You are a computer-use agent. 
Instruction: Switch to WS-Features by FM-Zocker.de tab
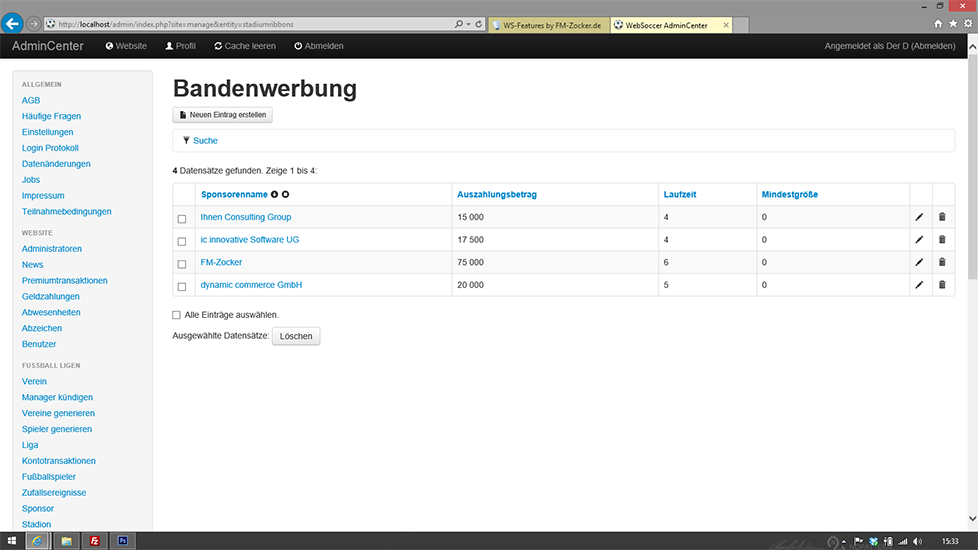coord(550,24)
